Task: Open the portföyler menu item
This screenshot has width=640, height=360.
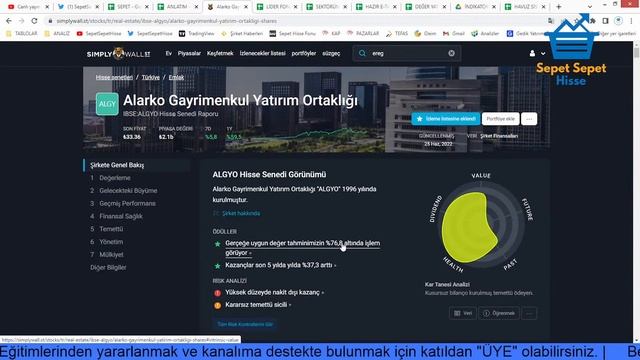Action: tap(304, 53)
